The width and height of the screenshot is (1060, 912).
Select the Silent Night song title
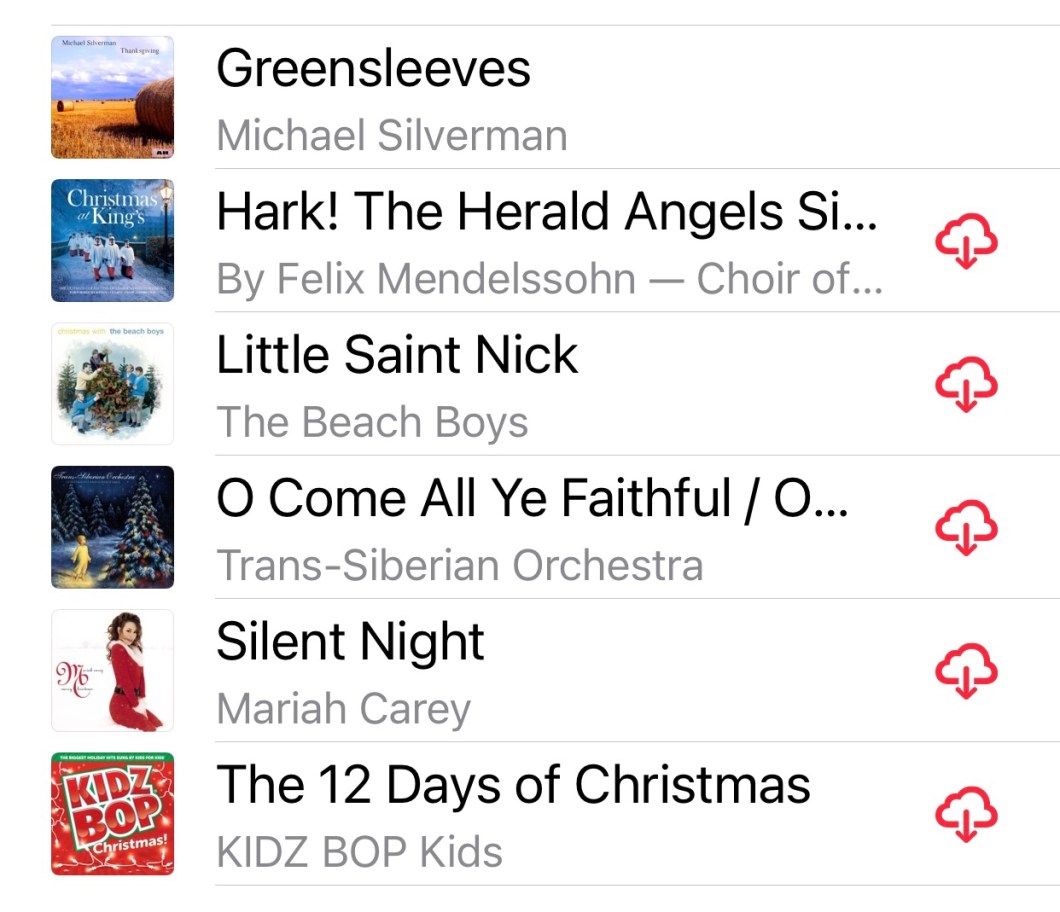click(350, 641)
